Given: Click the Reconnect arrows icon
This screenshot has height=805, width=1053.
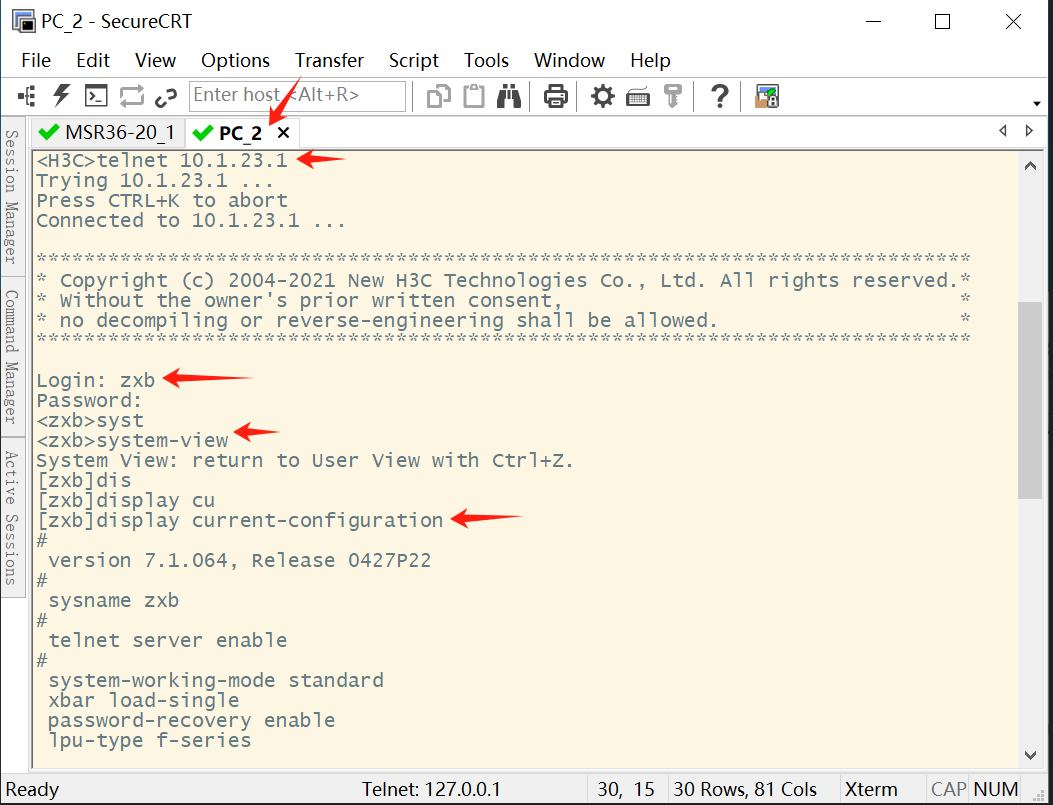Looking at the screenshot, I should (x=132, y=96).
